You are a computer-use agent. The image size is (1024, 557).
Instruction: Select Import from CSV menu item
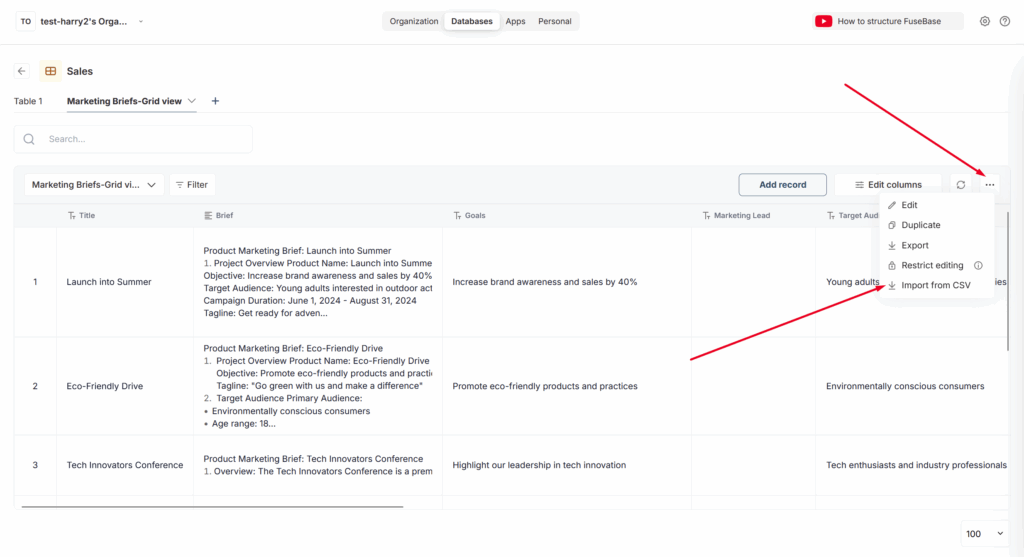(935, 285)
